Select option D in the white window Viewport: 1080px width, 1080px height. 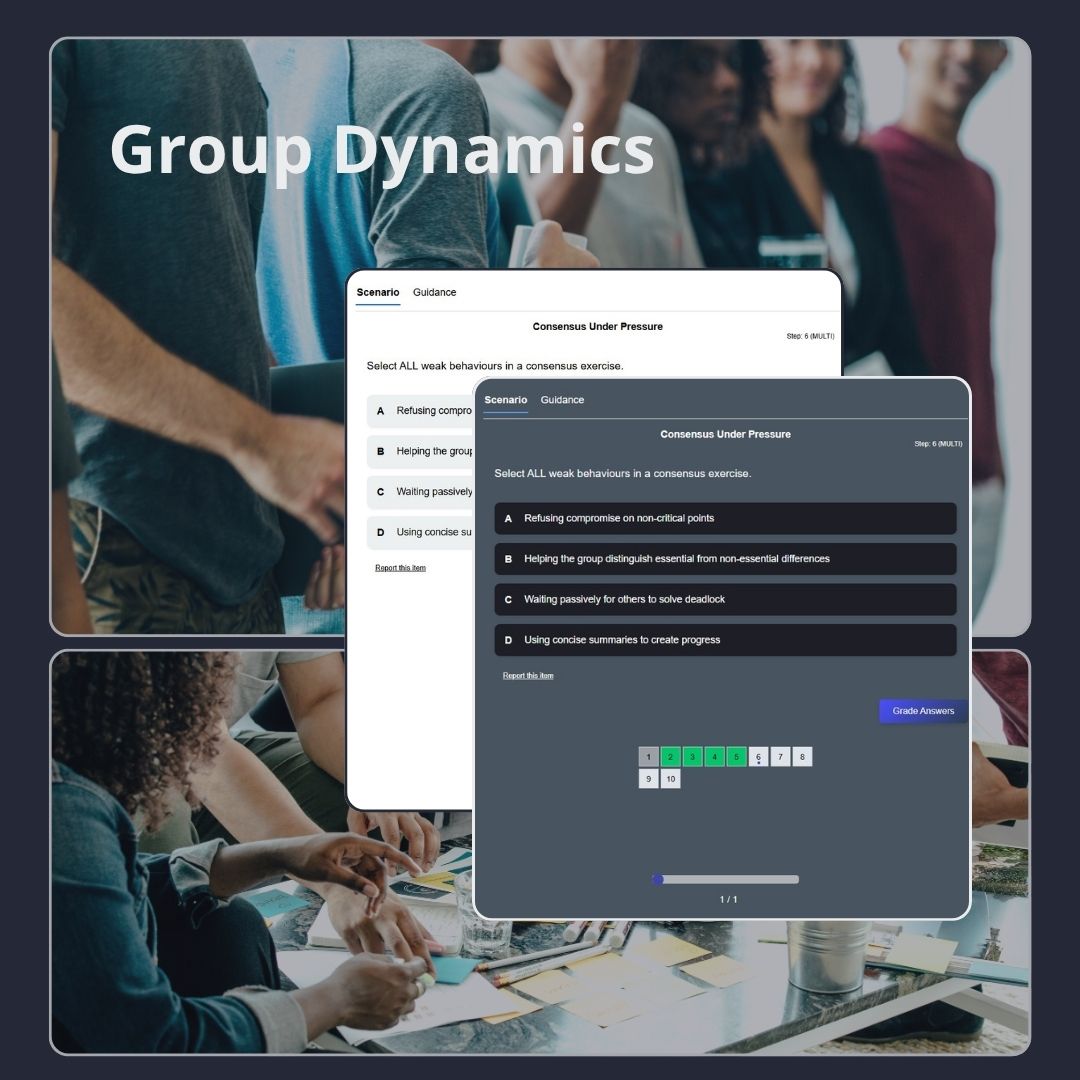tap(420, 532)
